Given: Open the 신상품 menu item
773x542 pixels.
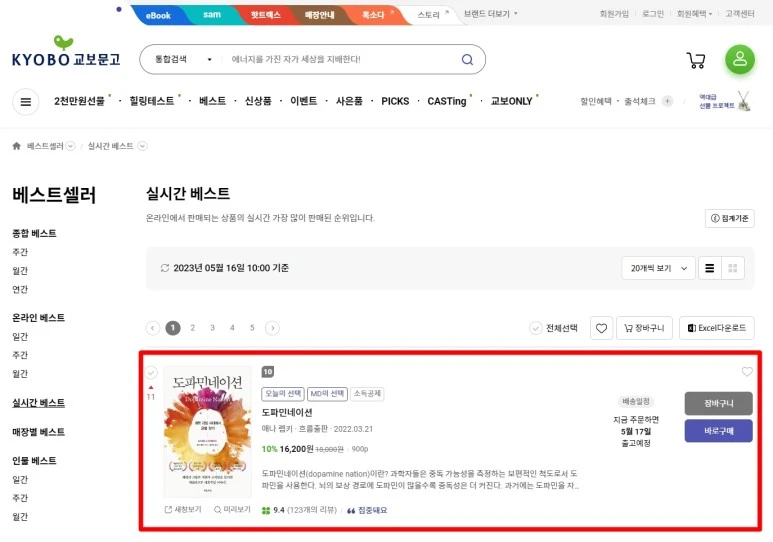Looking at the screenshot, I should coord(258,101).
